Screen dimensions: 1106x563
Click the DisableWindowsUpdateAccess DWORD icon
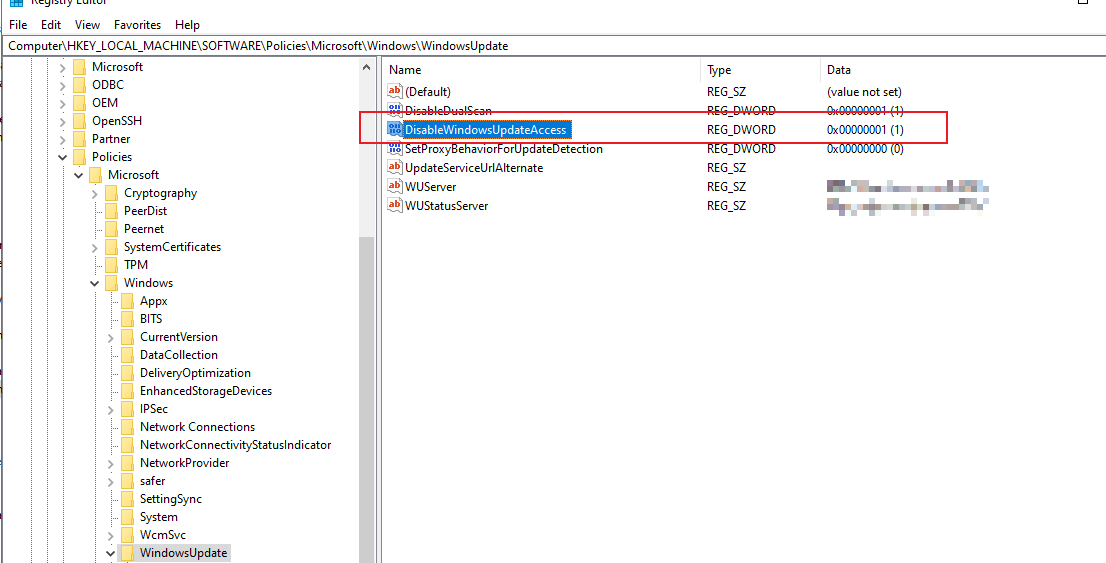(x=394, y=130)
